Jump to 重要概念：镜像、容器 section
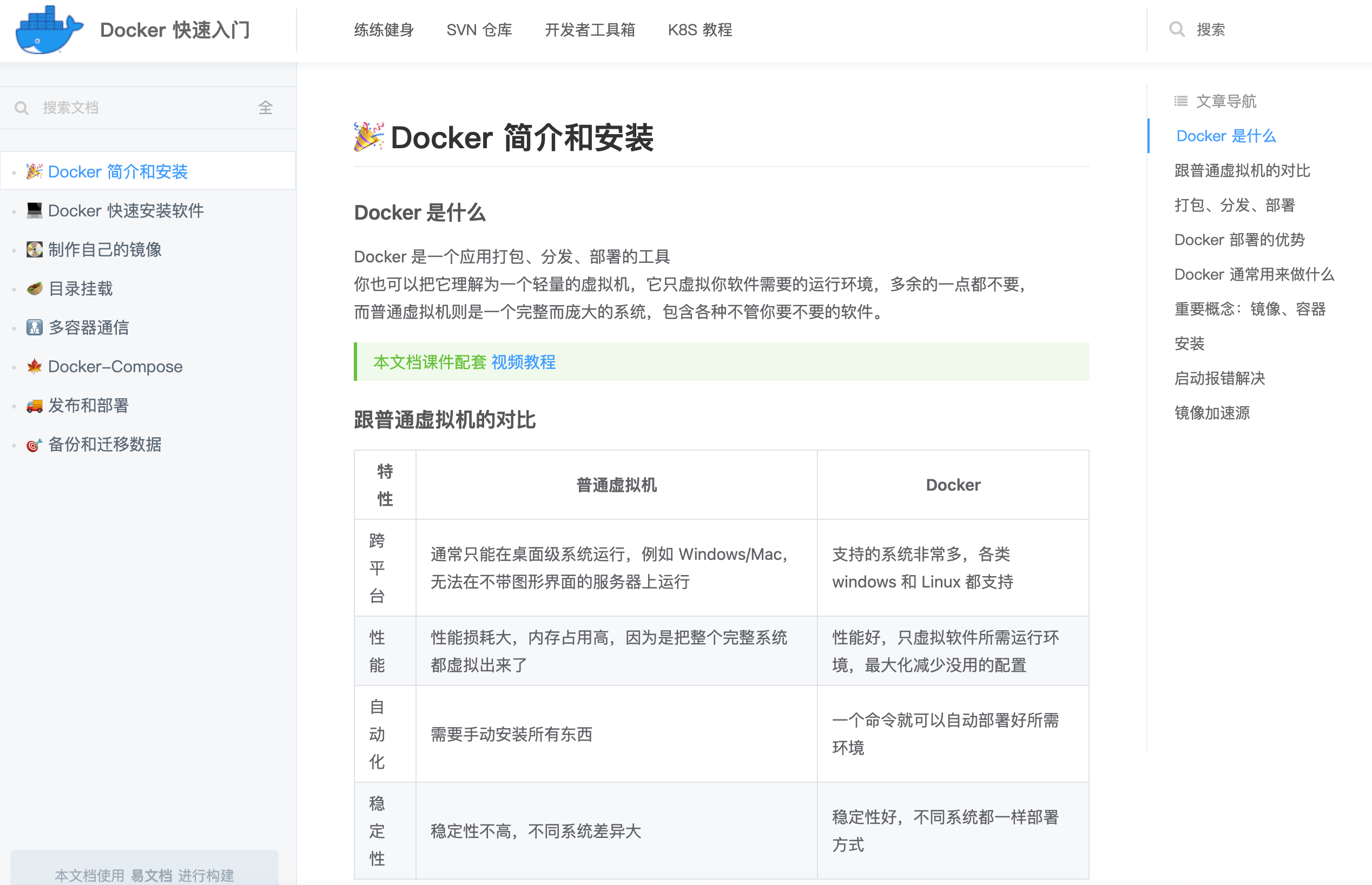1372x885 pixels. 1250,309
